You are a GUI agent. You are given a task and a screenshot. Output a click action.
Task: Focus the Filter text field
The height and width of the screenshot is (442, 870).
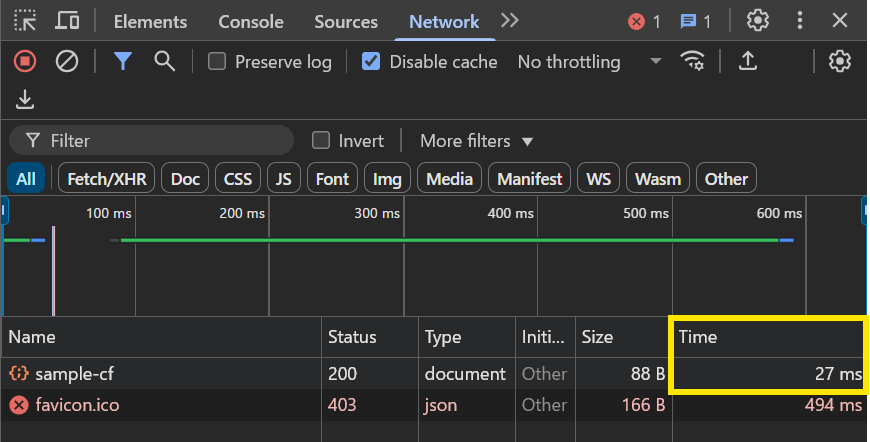click(x=151, y=140)
